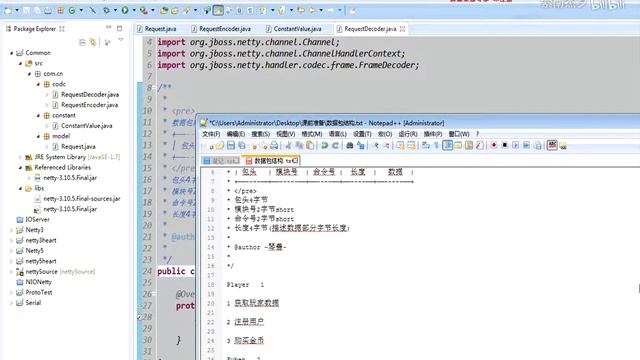Click Notepad++ Zoom In icon
640x360 pixels.
tap(376, 145)
